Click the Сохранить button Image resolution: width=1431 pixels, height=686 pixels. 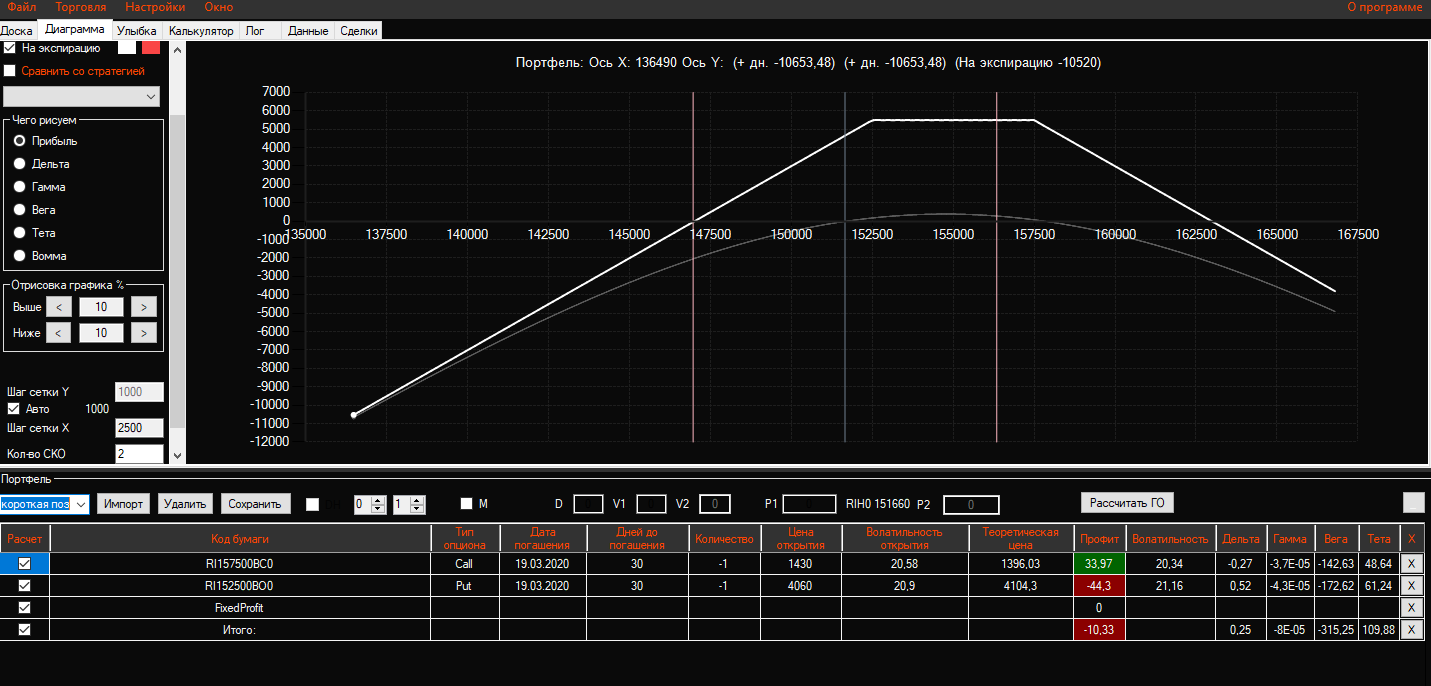point(256,503)
